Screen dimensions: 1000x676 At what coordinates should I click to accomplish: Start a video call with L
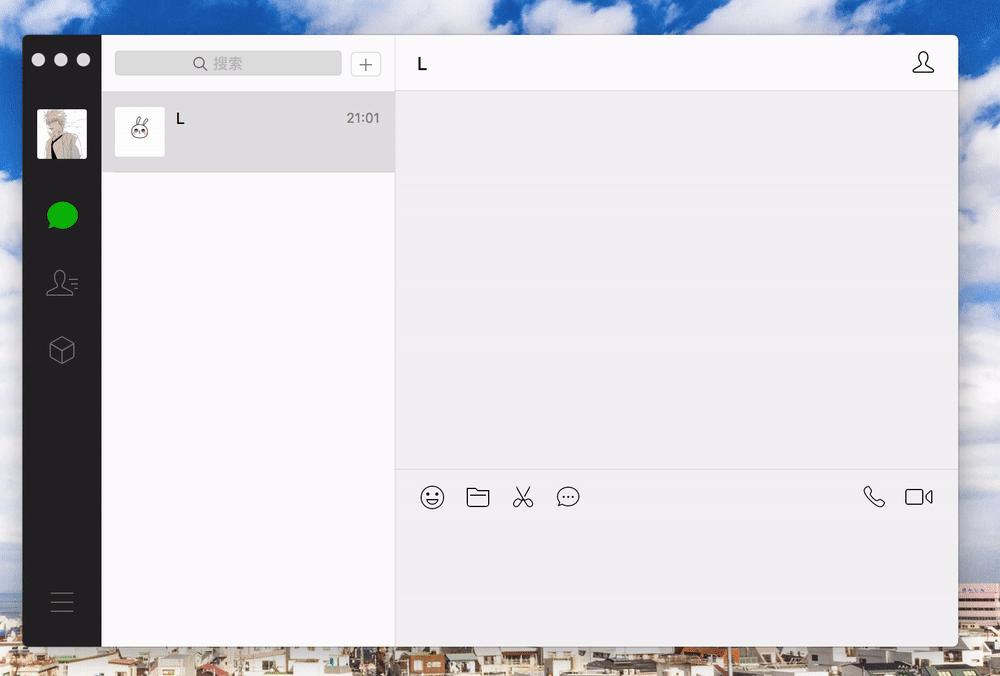918,497
